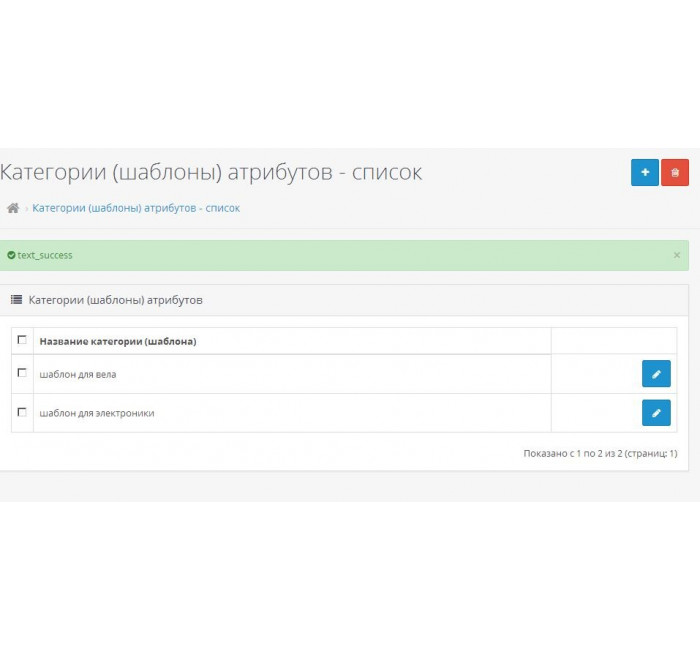
Task: Toggle the select-all checkbox in header
Action: tap(22, 340)
